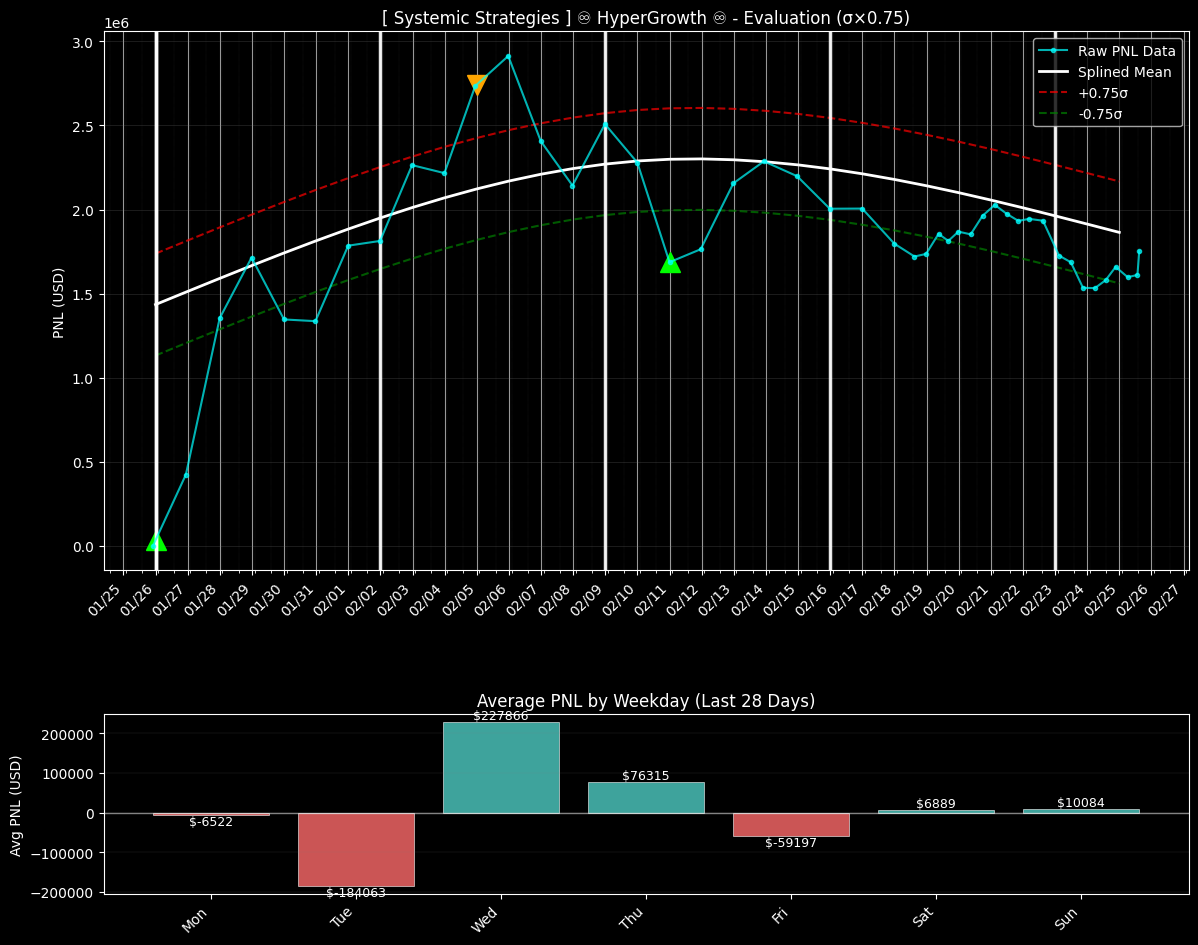Image resolution: width=1198 pixels, height=945 pixels.
Task: Click the peak PNL data point at 02/06
Action: coord(508,57)
